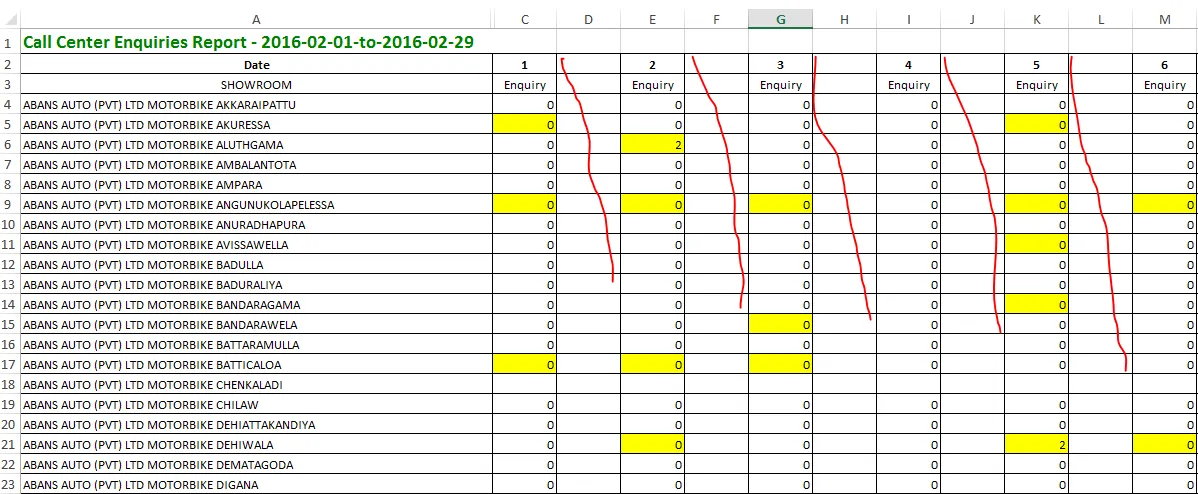Click yellow date 6 cell in ANGUNUKOLAPELESSA row
Screen dimensions: 1198x494
pyautogui.click(x=1164, y=205)
